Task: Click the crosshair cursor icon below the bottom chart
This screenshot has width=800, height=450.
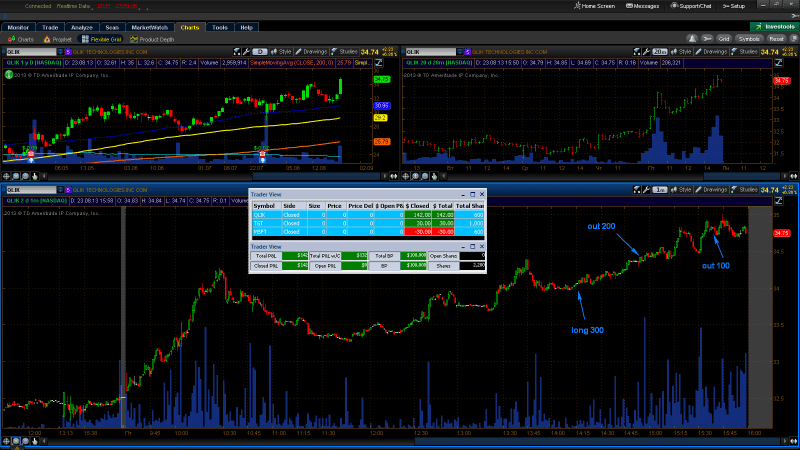Action: coord(6,441)
